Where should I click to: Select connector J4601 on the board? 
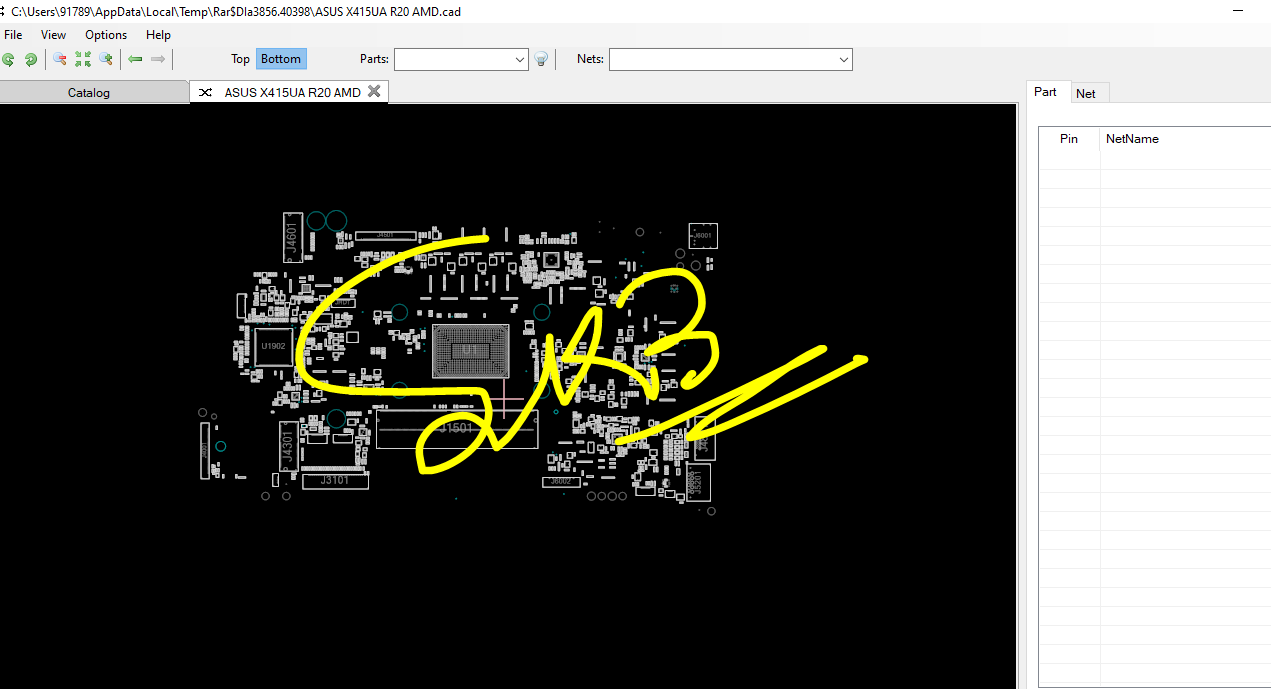(292, 237)
